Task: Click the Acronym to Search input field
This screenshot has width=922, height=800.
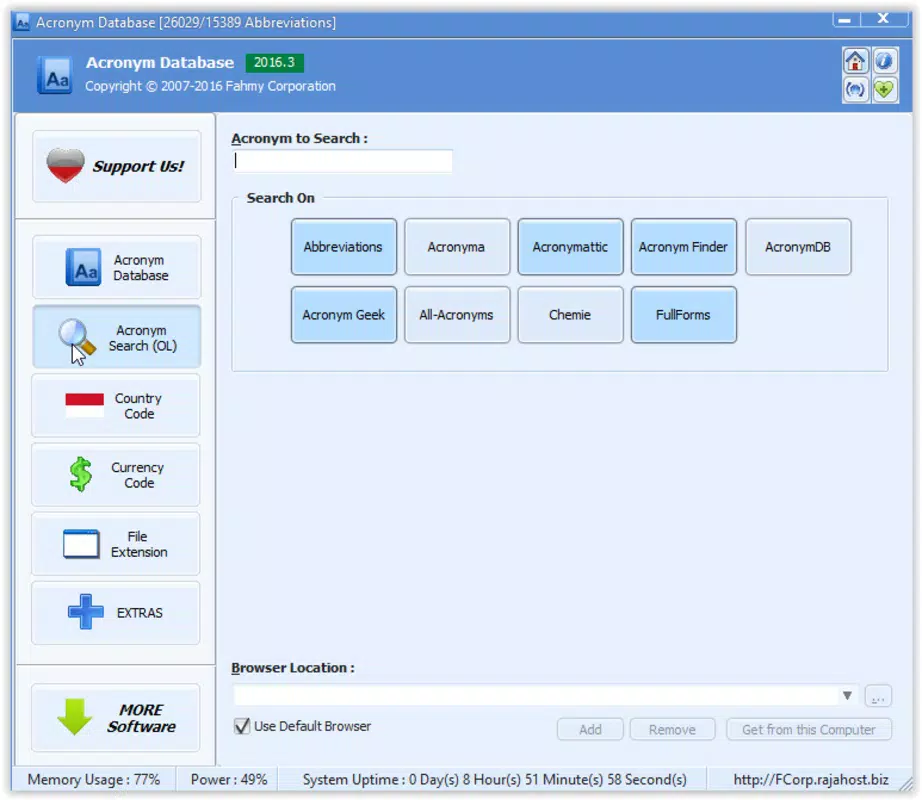Action: 343,161
